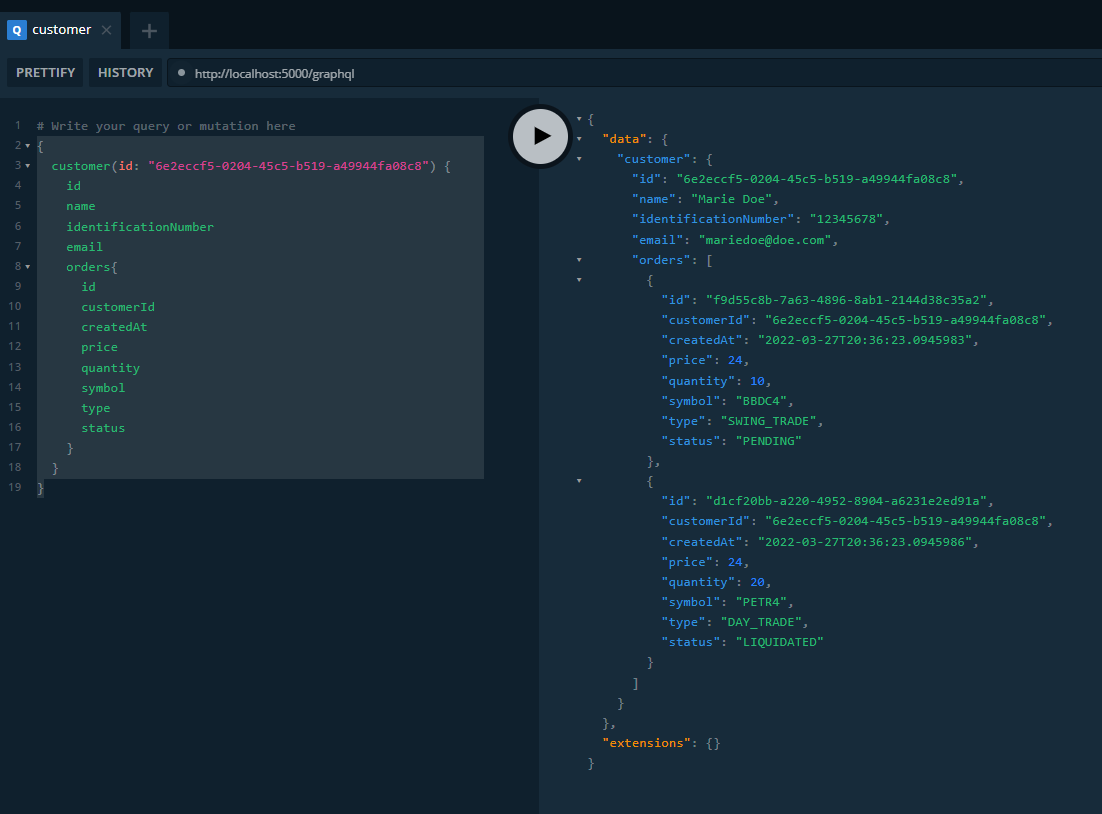Click the identificationNumber field in the query
This screenshot has width=1102, height=814.
tap(140, 226)
